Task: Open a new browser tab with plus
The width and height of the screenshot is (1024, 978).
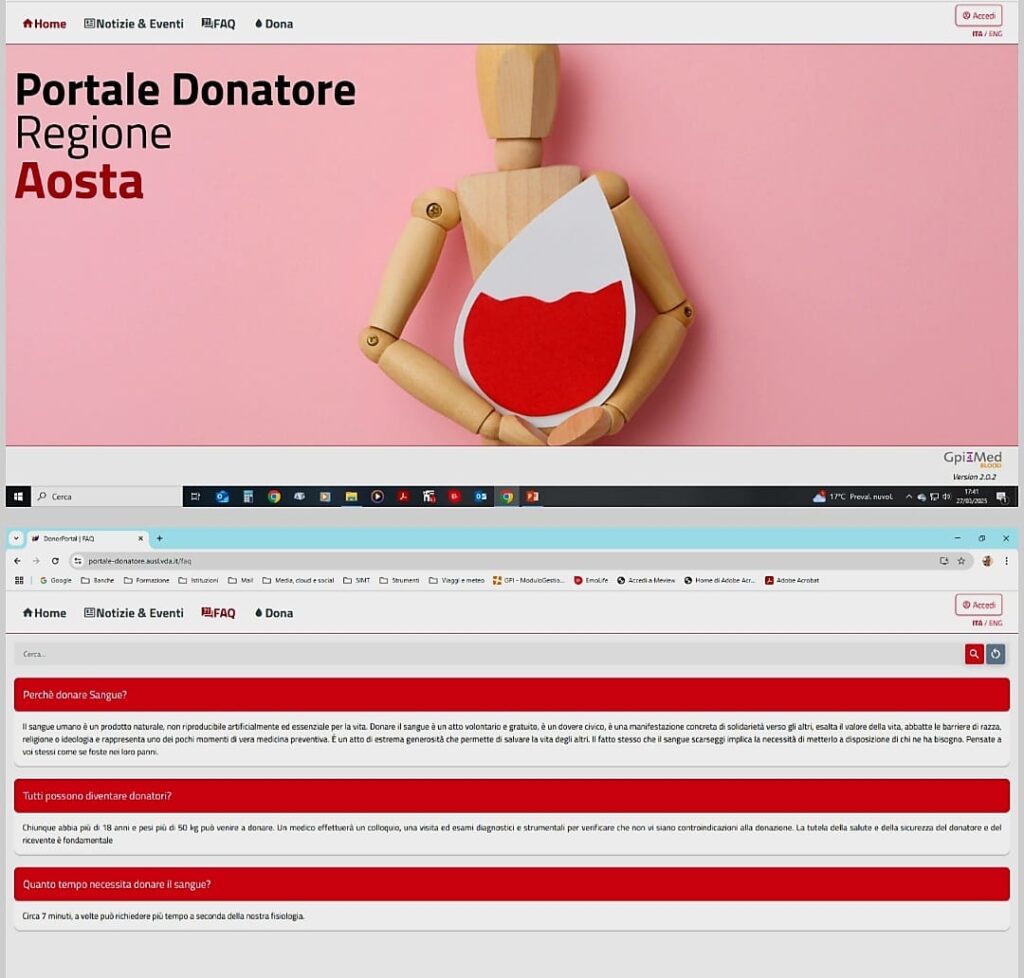Action: click(x=159, y=538)
